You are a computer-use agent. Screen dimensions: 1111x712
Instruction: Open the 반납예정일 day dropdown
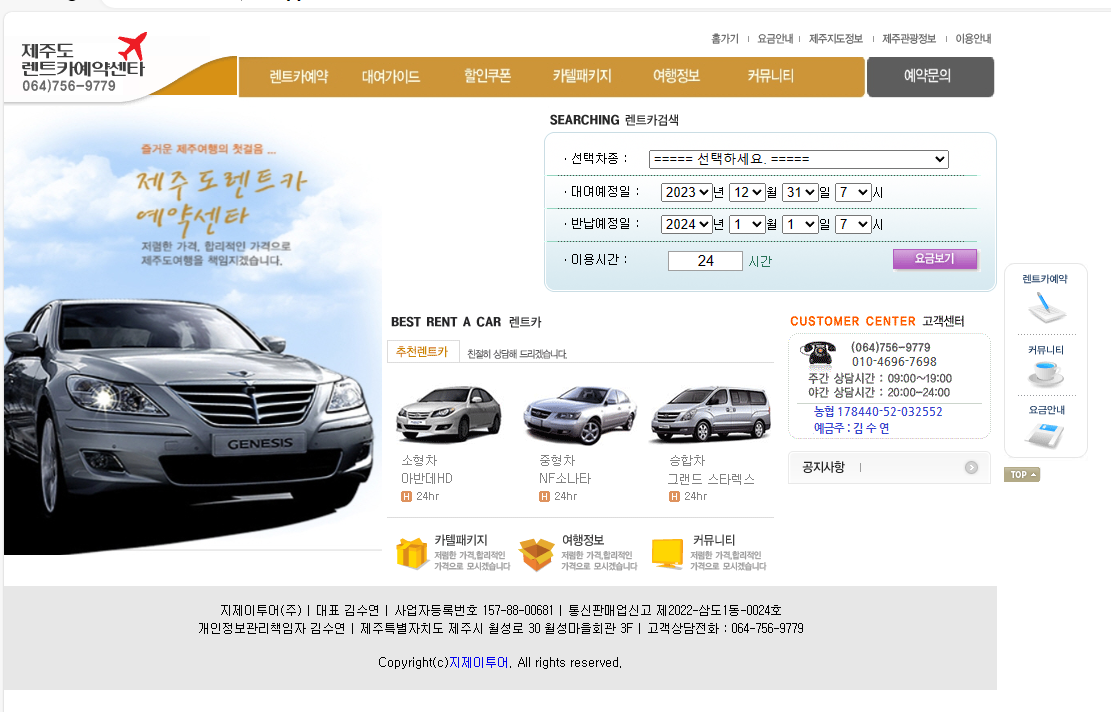[x=801, y=224]
